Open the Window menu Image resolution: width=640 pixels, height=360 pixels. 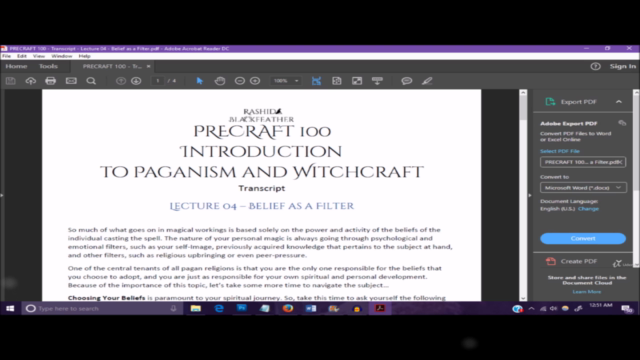tap(62, 56)
